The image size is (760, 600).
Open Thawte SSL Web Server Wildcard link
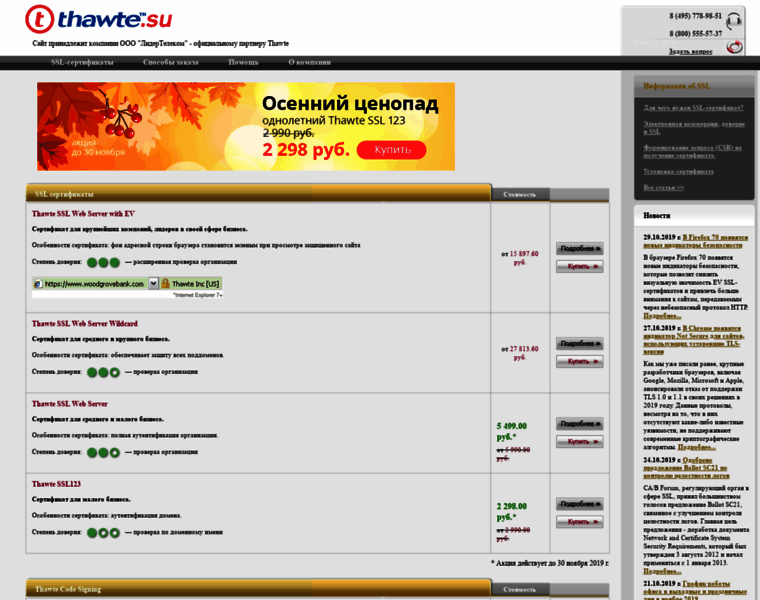85,324
